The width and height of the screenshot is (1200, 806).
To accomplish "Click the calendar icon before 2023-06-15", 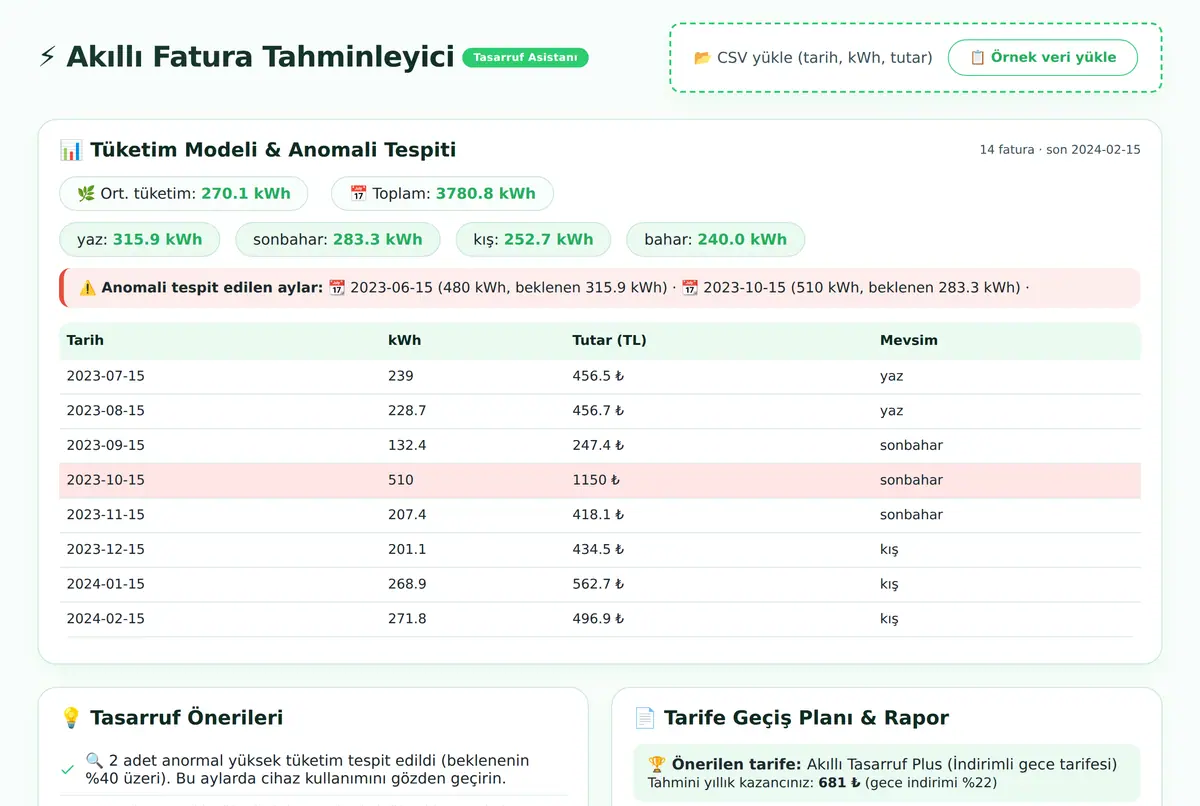I will pos(337,288).
